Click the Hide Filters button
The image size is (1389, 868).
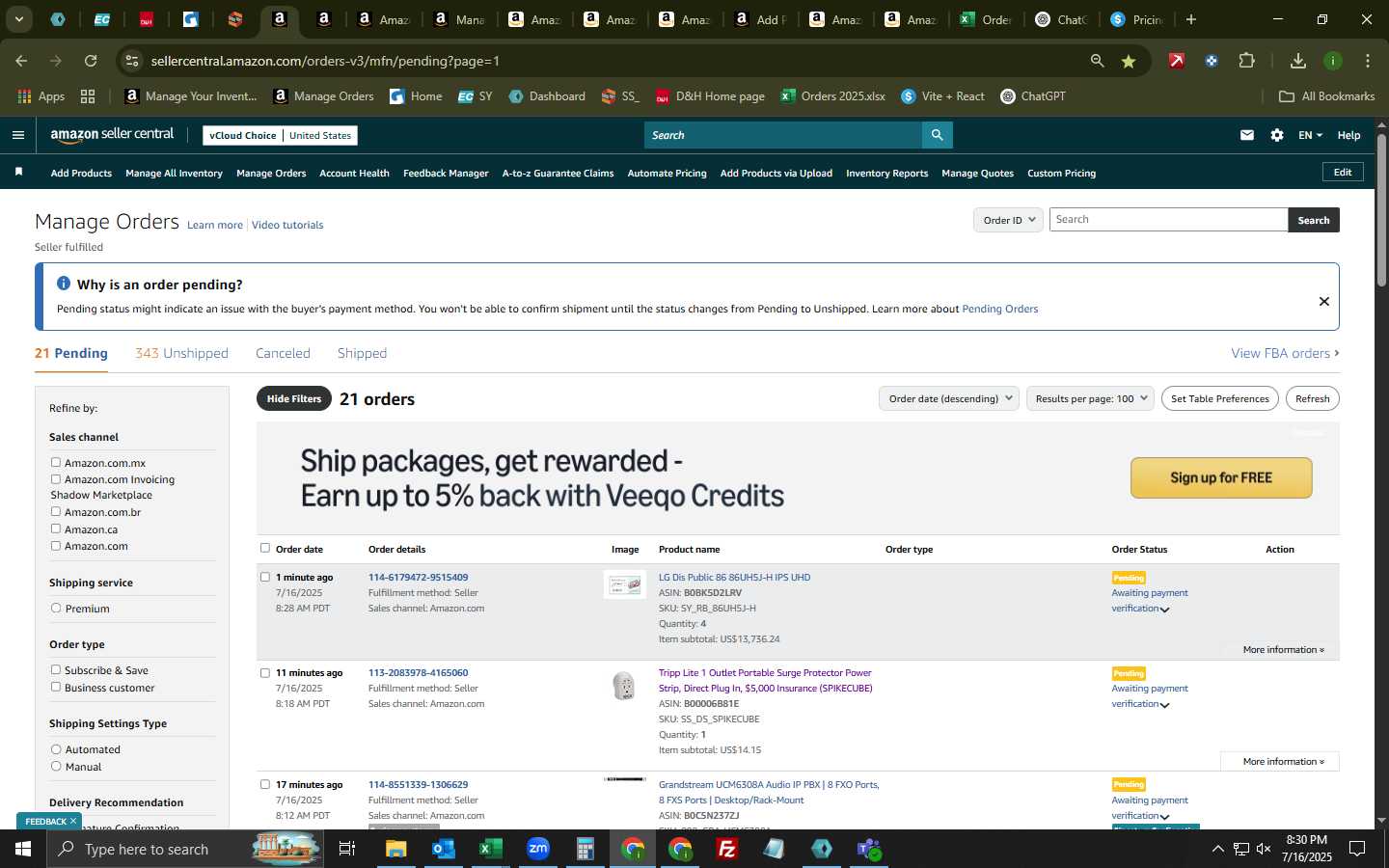tap(294, 398)
